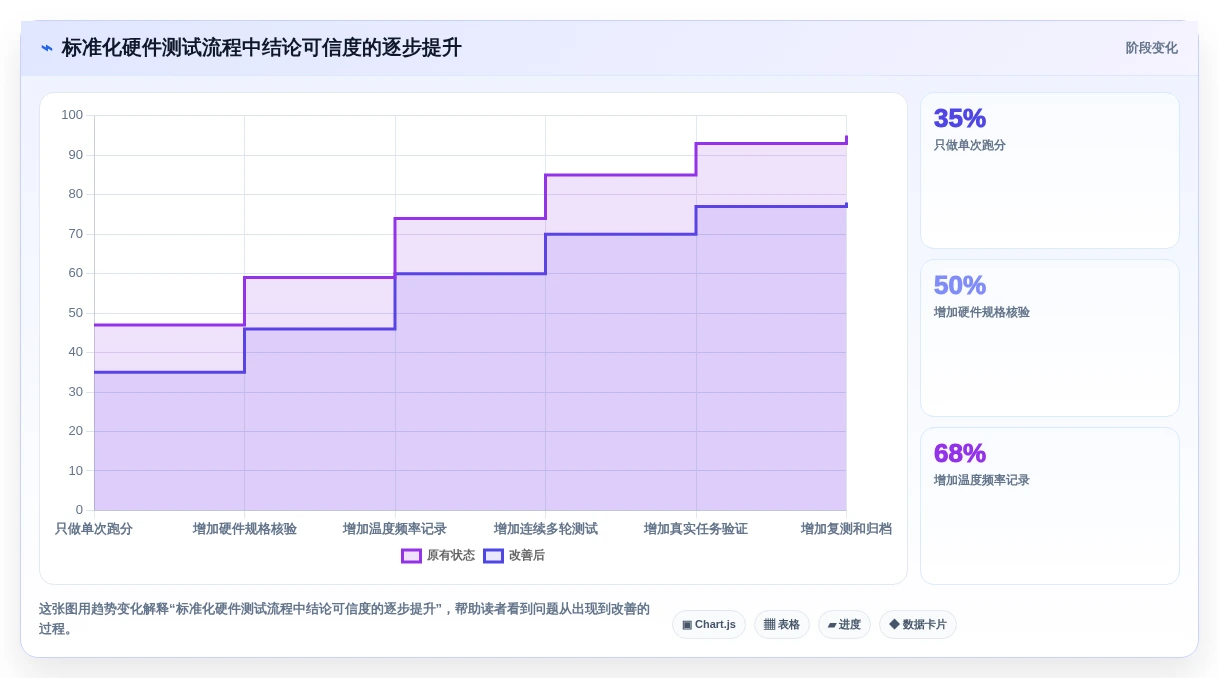Image resolution: width=1219 pixels, height=678 pixels.
Task: Click the y-axis value 90
Action: coord(76,155)
